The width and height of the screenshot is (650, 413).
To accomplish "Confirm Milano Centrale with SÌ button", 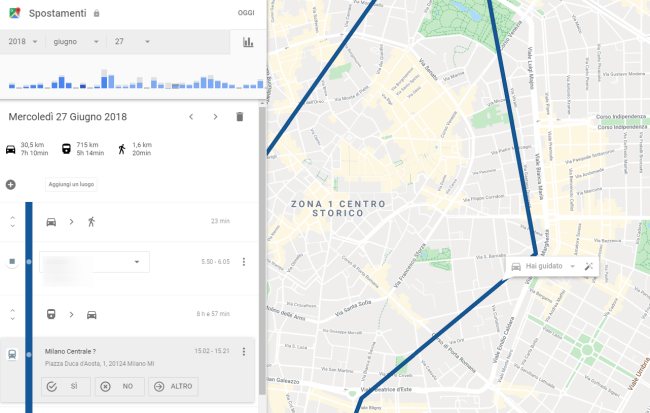I will point(66,386).
